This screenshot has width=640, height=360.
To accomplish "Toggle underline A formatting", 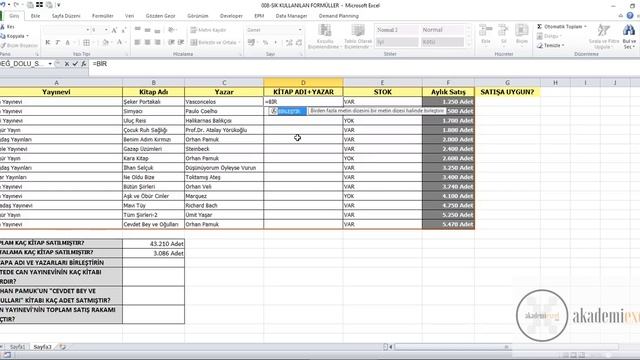I will 68,42.
